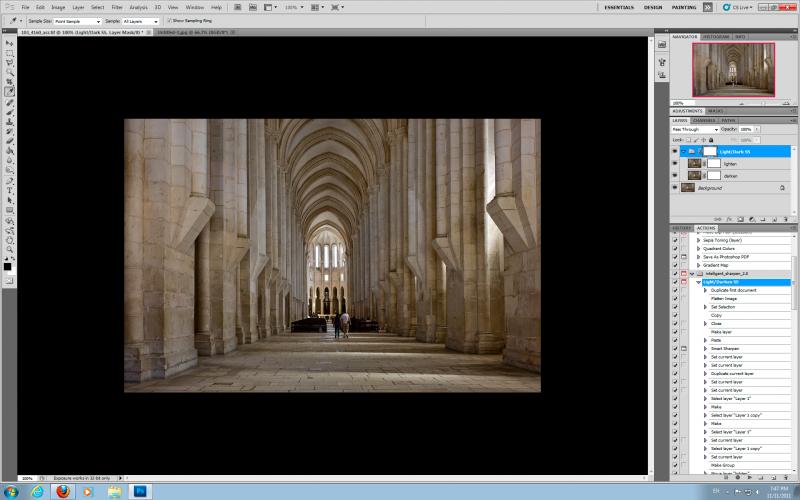This screenshot has height=500, width=800.
Task: Select the Rectangular Marquee tool
Action: point(9,54)
